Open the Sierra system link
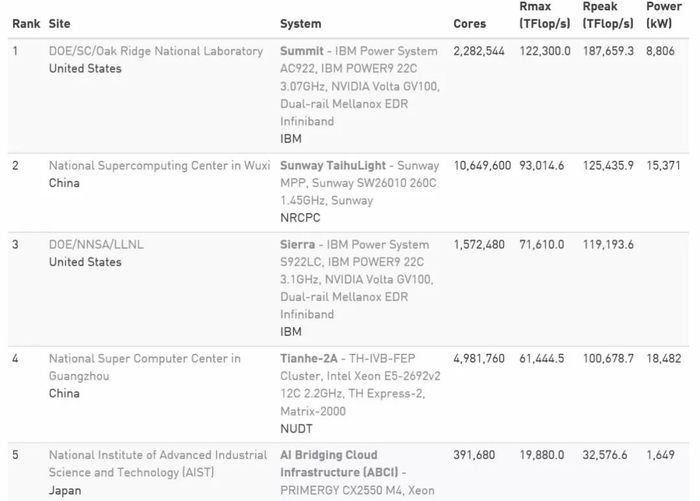The image size is (700, 501). coord(299,244)
